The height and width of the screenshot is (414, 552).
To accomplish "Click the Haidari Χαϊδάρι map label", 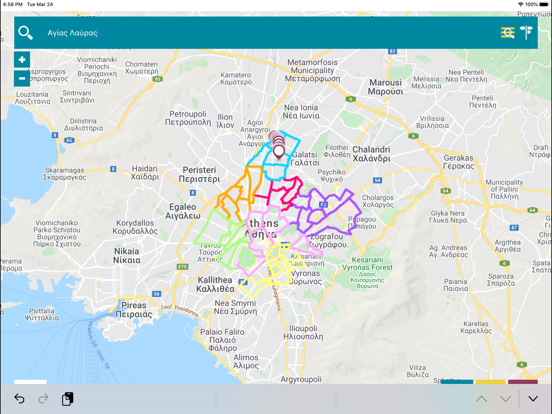I will point(144,172).
